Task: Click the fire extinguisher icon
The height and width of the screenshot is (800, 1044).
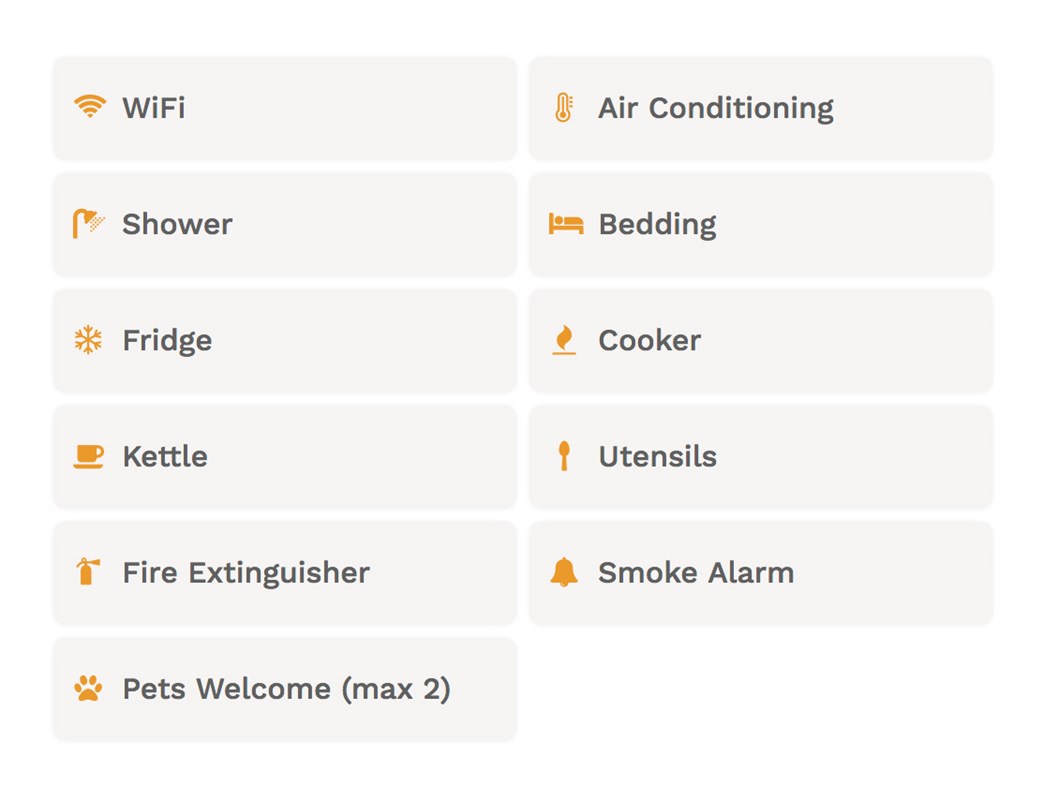Action: tap(88, 572)
